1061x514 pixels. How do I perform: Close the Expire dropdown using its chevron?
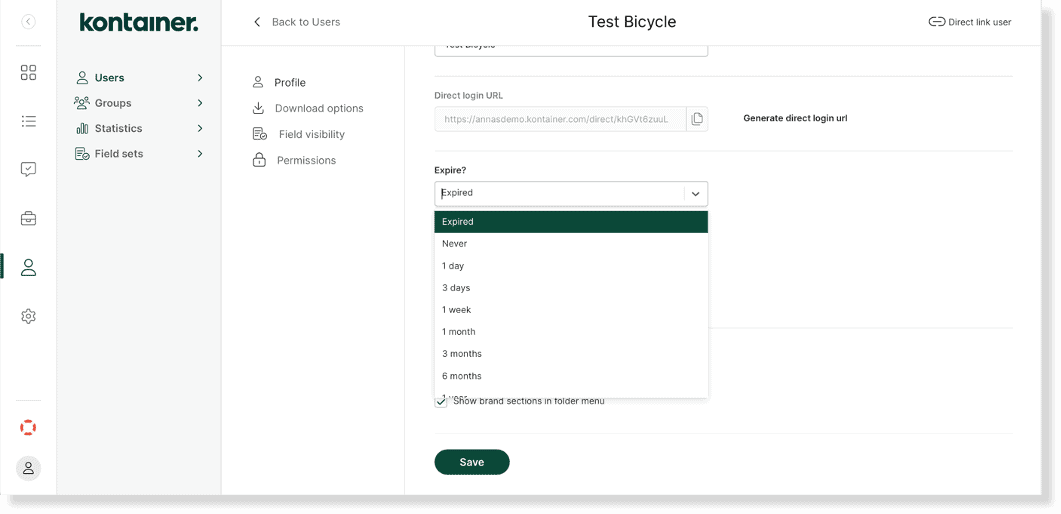coord(696,193)
